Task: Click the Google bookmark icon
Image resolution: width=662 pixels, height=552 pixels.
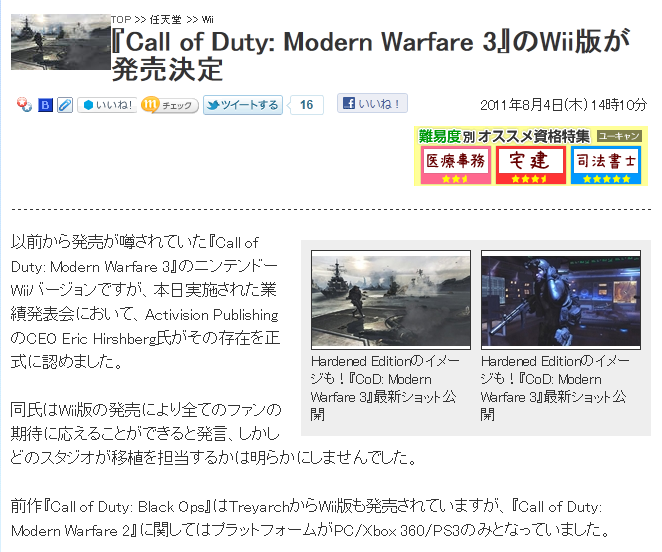Action: click(x=24, y=104)
